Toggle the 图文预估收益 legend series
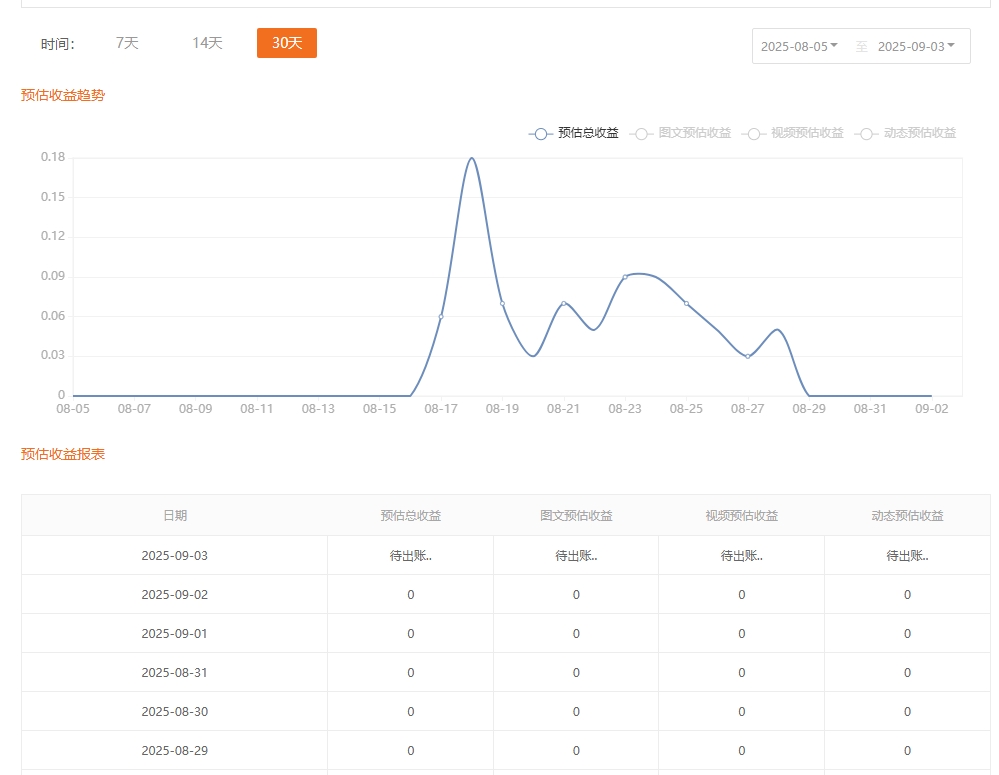Screen dimensions: 999x775 680,133
